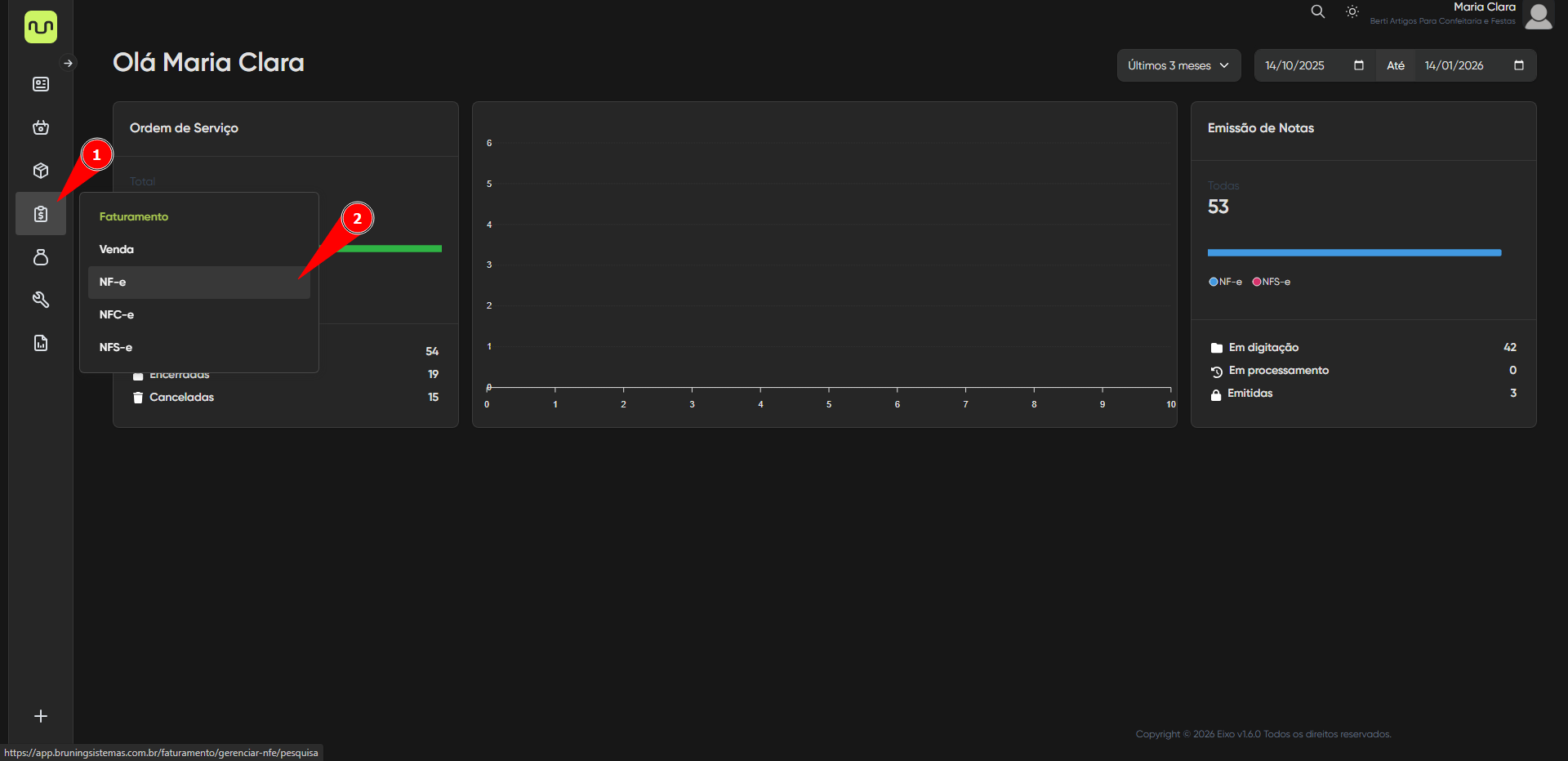
Task: Click the end date field 14/01/2026
Action: [1454, 65]
